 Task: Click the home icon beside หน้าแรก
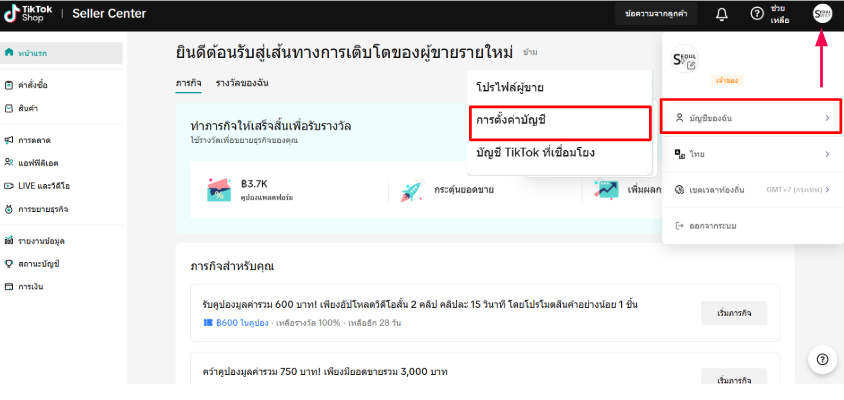point(9,53)
